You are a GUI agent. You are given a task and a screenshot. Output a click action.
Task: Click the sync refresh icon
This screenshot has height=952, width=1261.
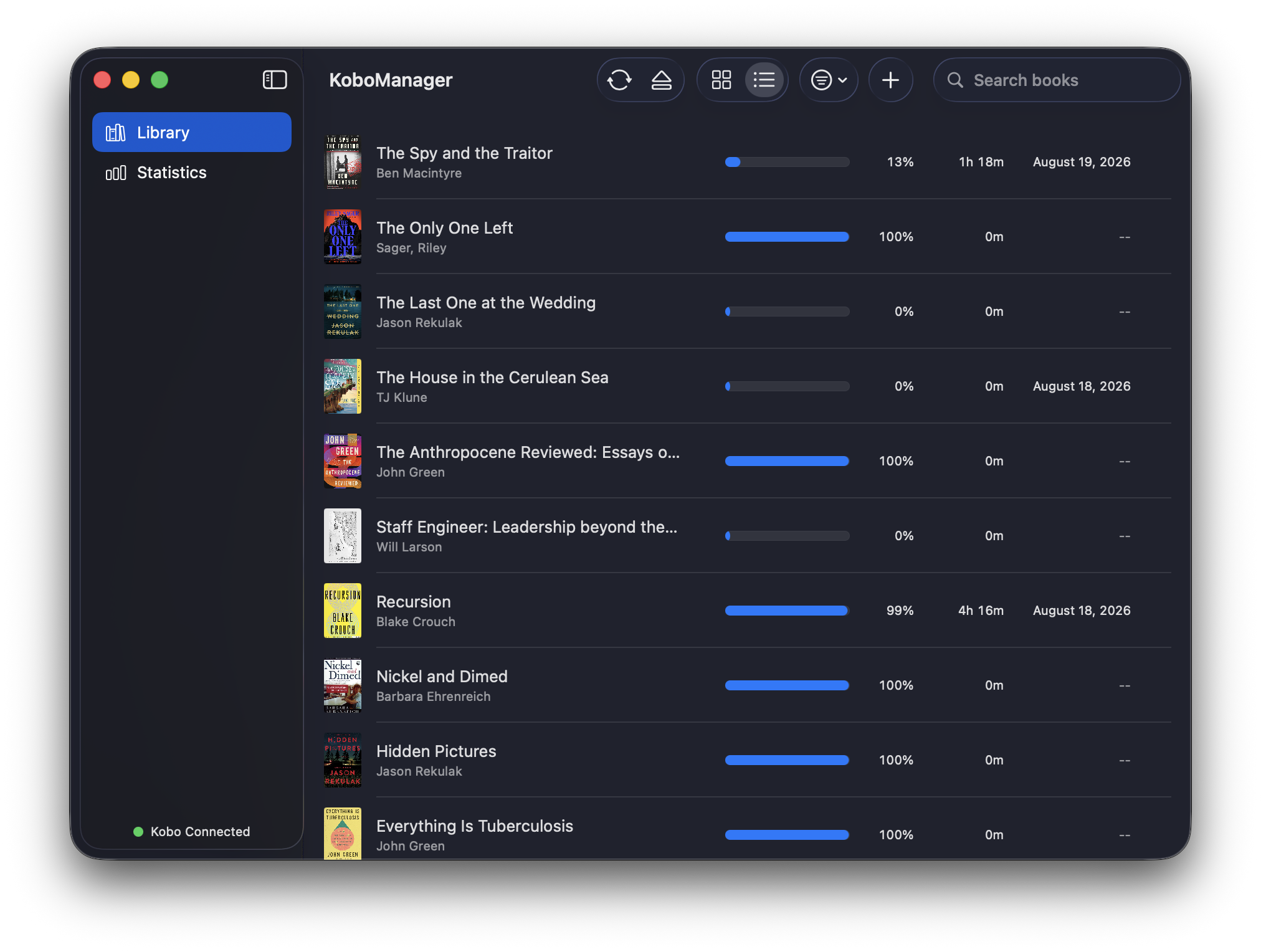tap(619, 80)
